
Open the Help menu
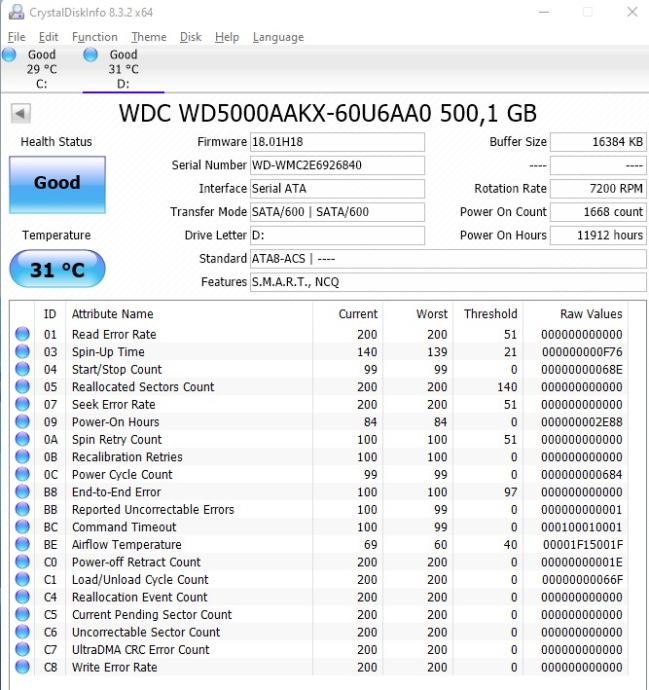pos(227,37)
